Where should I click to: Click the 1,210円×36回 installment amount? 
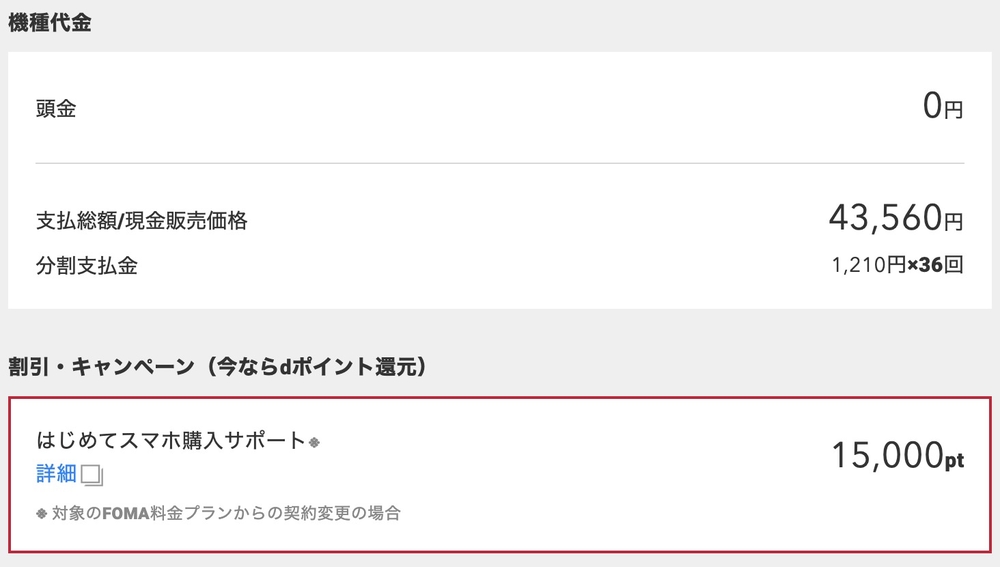(x=896, y=266)
